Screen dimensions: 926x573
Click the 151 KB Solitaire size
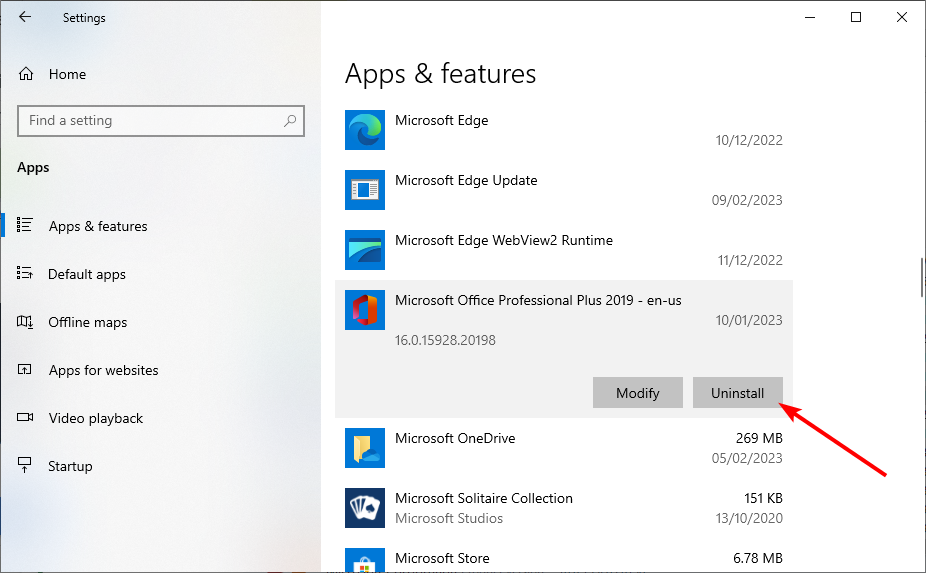pos(763,498)
